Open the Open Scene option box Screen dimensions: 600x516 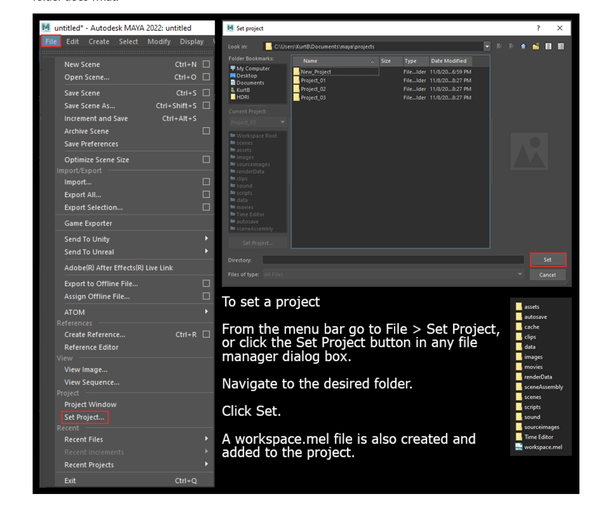tap(206, 77)
